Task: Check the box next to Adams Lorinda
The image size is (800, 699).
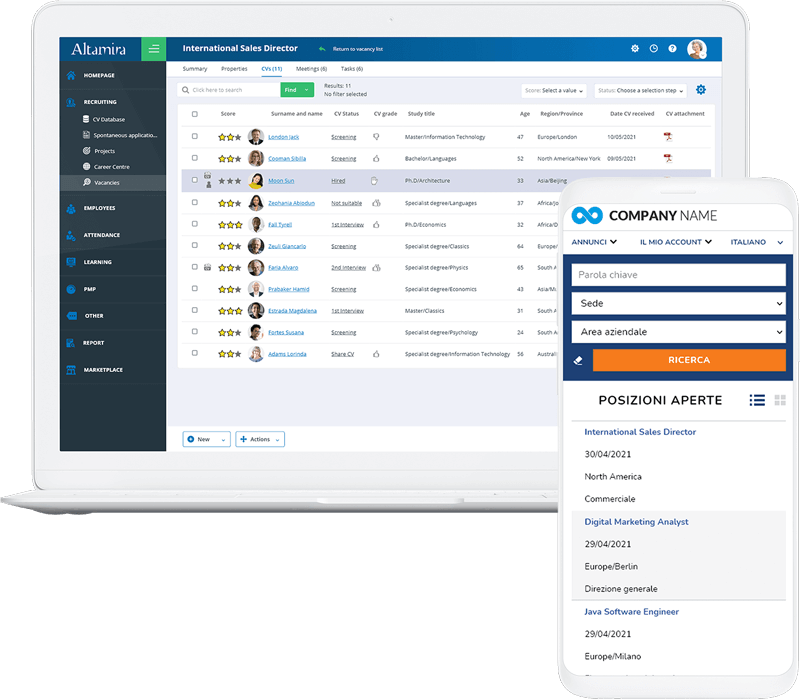Action: (194, 353)
